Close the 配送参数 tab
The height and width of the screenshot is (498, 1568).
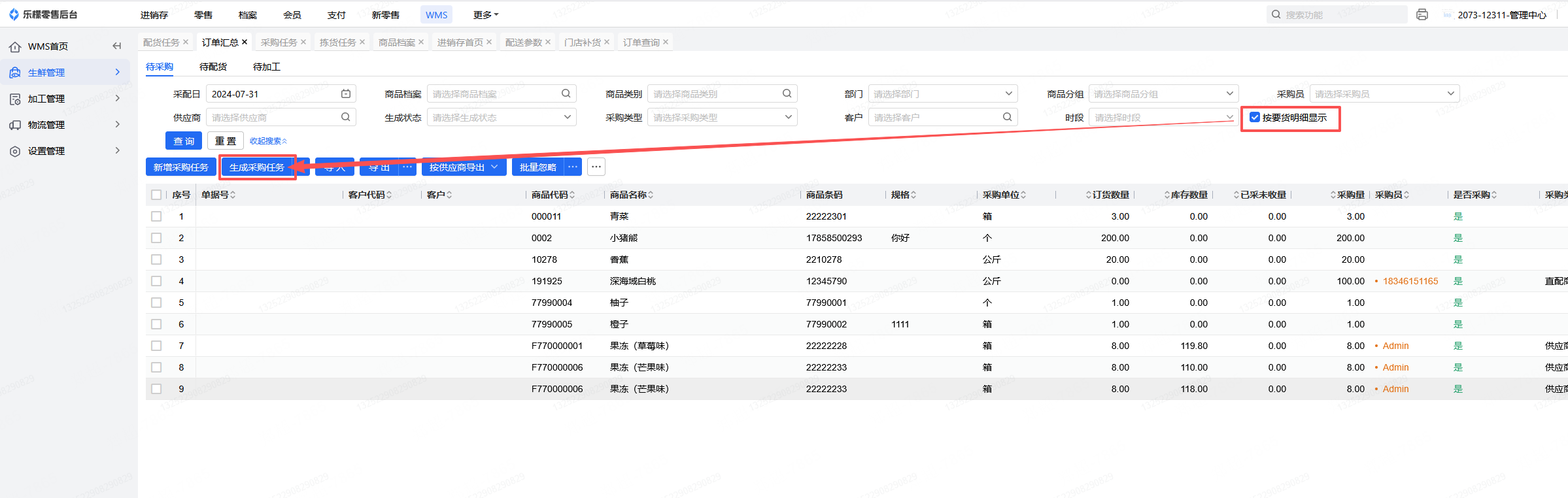[x=548, y=42]
